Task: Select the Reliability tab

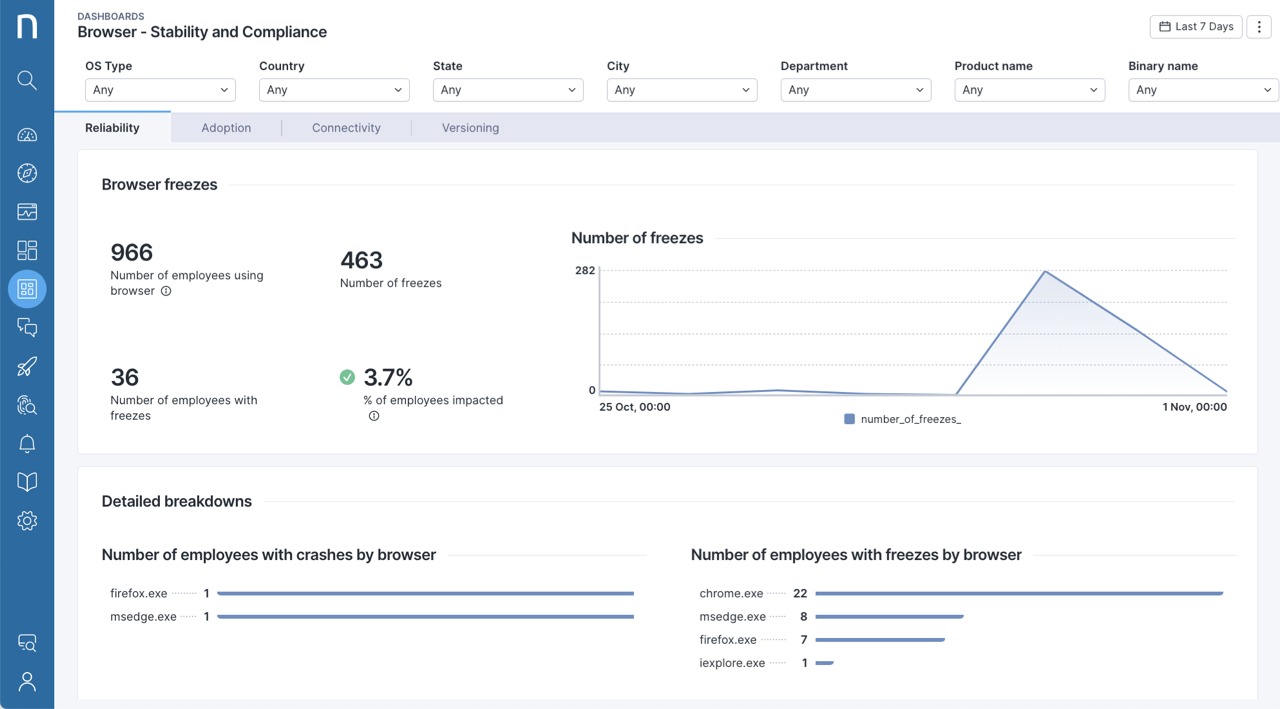Action: (x=112, y=128)
